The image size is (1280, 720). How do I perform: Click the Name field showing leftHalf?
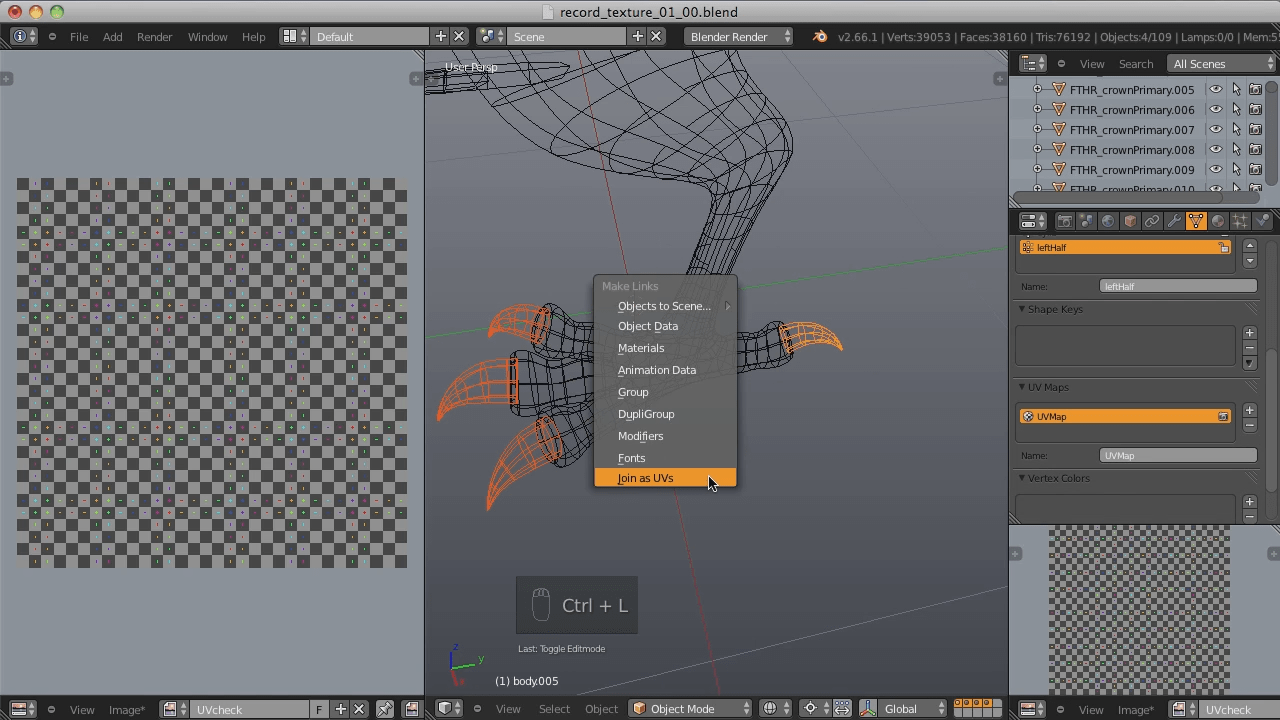(1178, 286)
